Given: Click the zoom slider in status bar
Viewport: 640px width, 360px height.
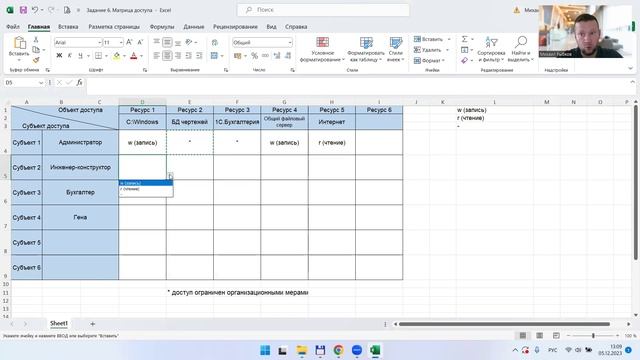Looking at the screenshot, I should click(x=593, y=336).
